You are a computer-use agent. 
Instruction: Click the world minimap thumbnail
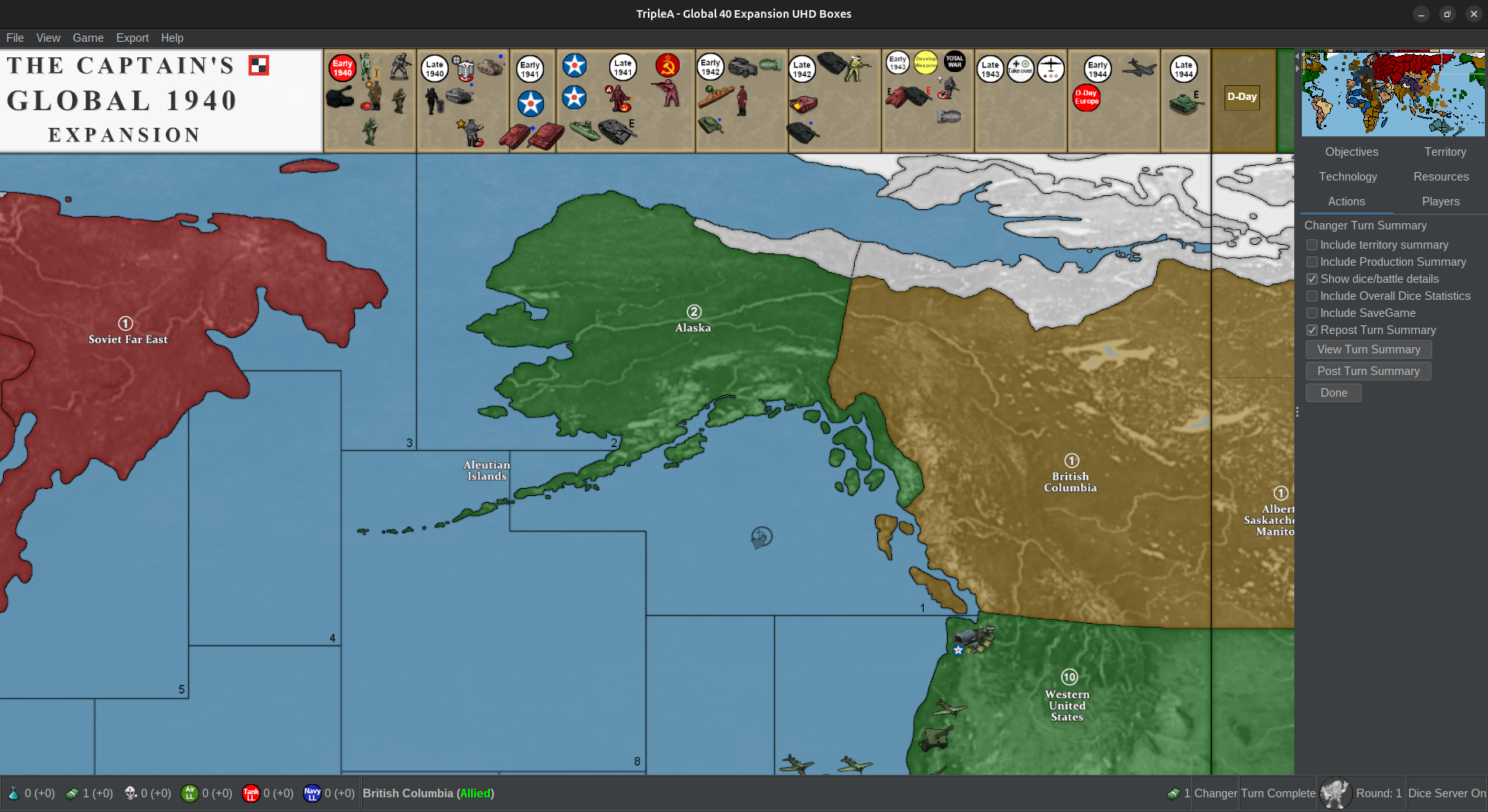coord(1393,93)
